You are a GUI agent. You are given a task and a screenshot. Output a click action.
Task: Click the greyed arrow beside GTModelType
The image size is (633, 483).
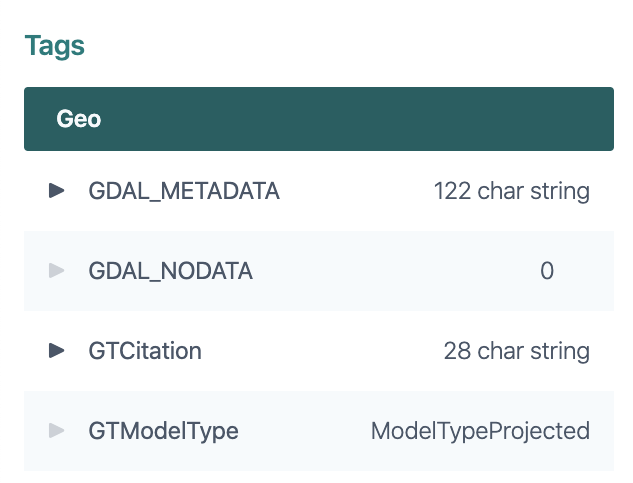(57, 431)
